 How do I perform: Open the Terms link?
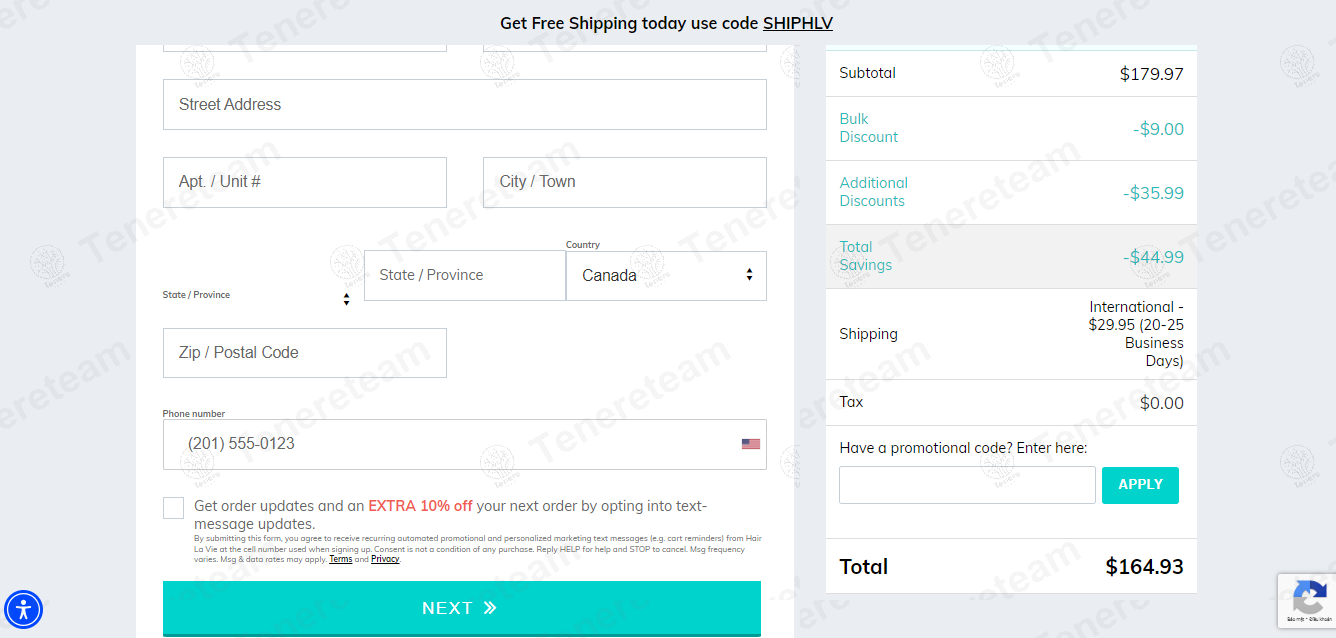click(340, 559)
